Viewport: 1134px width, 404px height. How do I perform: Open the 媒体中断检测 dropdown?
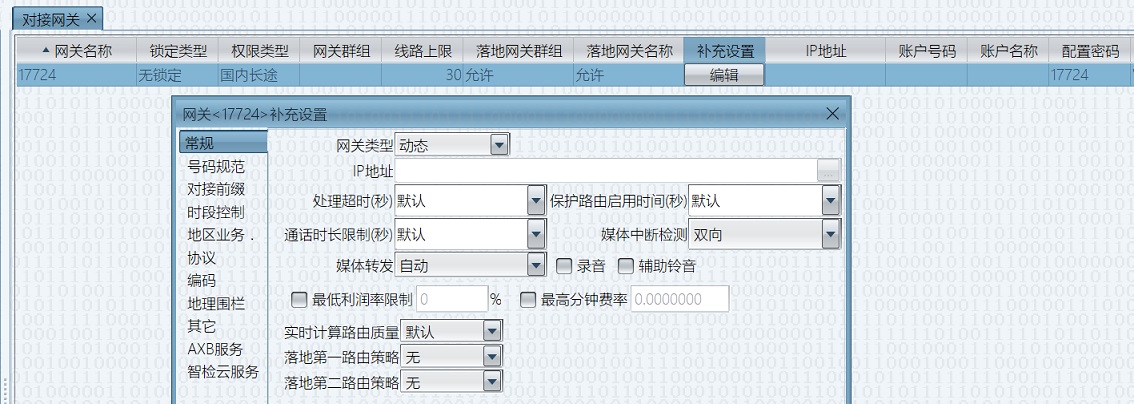pyautogui.click(x=831, y=234)
